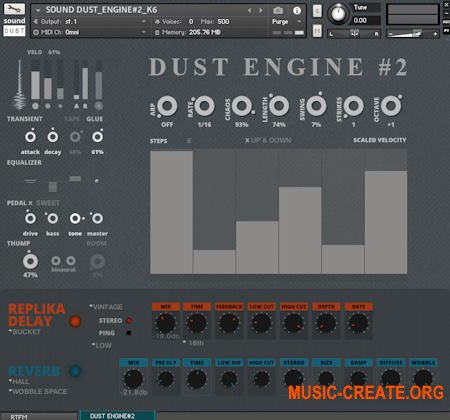Click the THUMP knob showing 47%
The width and height of the screenshot is (450, 420).
(30, 261)
